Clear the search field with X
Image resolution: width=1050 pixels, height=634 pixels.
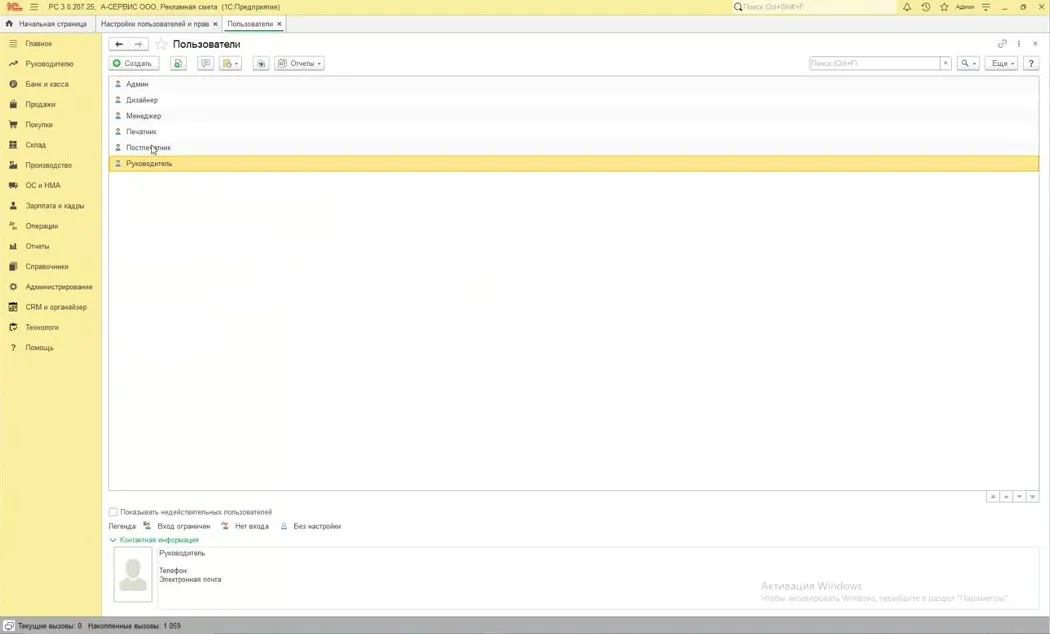tap(946, 63)
